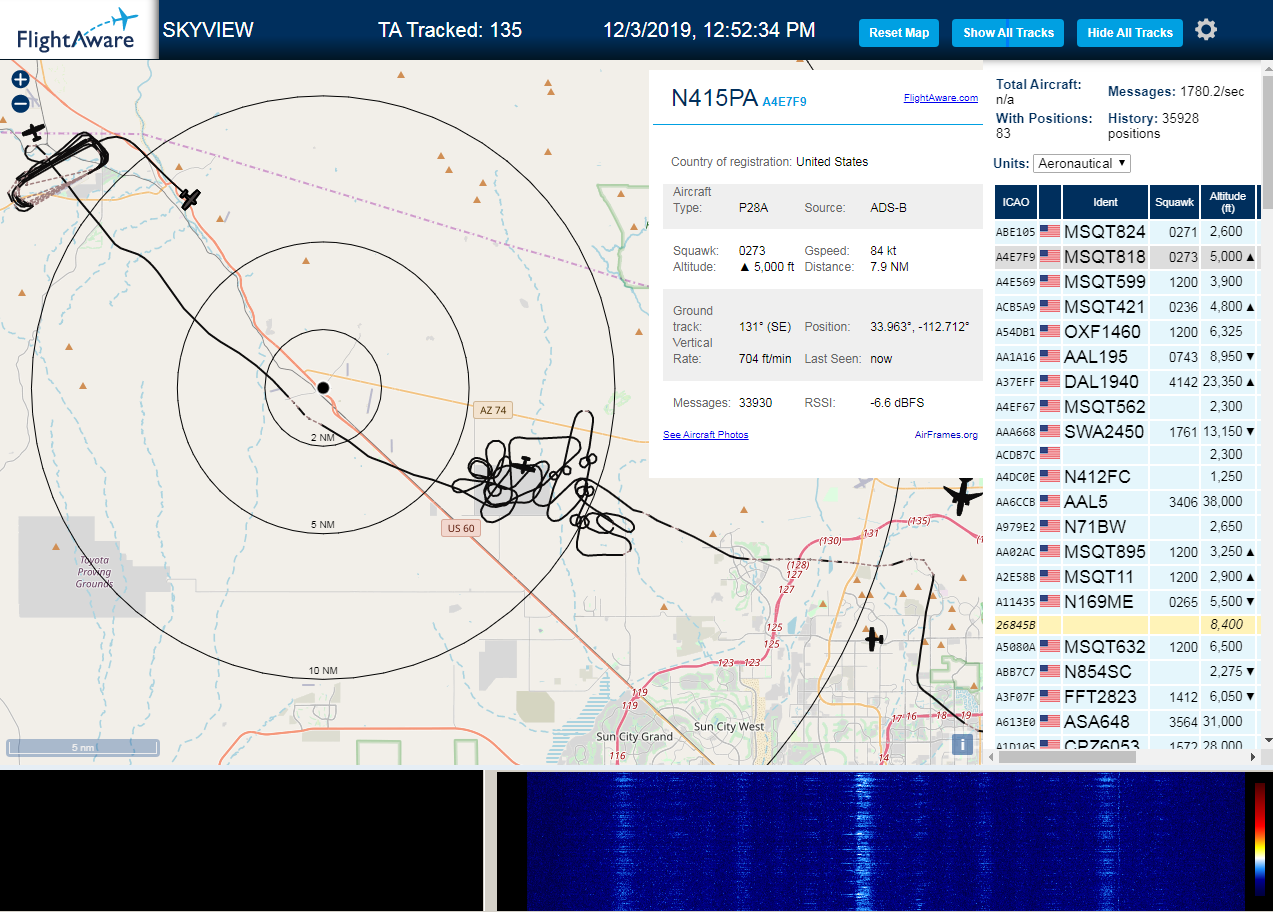Click the 10 NM range ring label
The width and height of the screenshot is (1273, 913).
pyautogui.click(x=323, y=670)
